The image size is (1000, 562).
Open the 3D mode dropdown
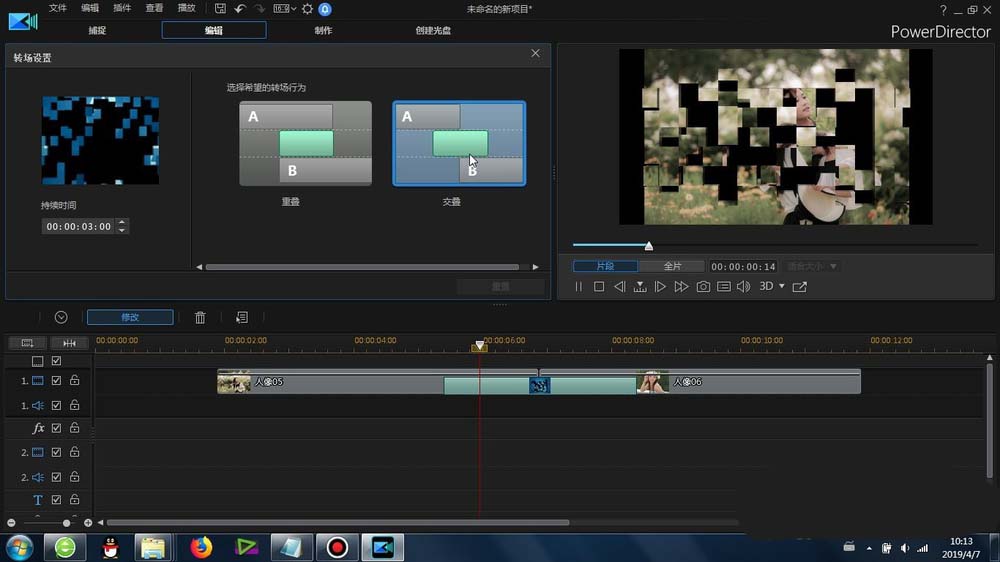tap(772, 287)
